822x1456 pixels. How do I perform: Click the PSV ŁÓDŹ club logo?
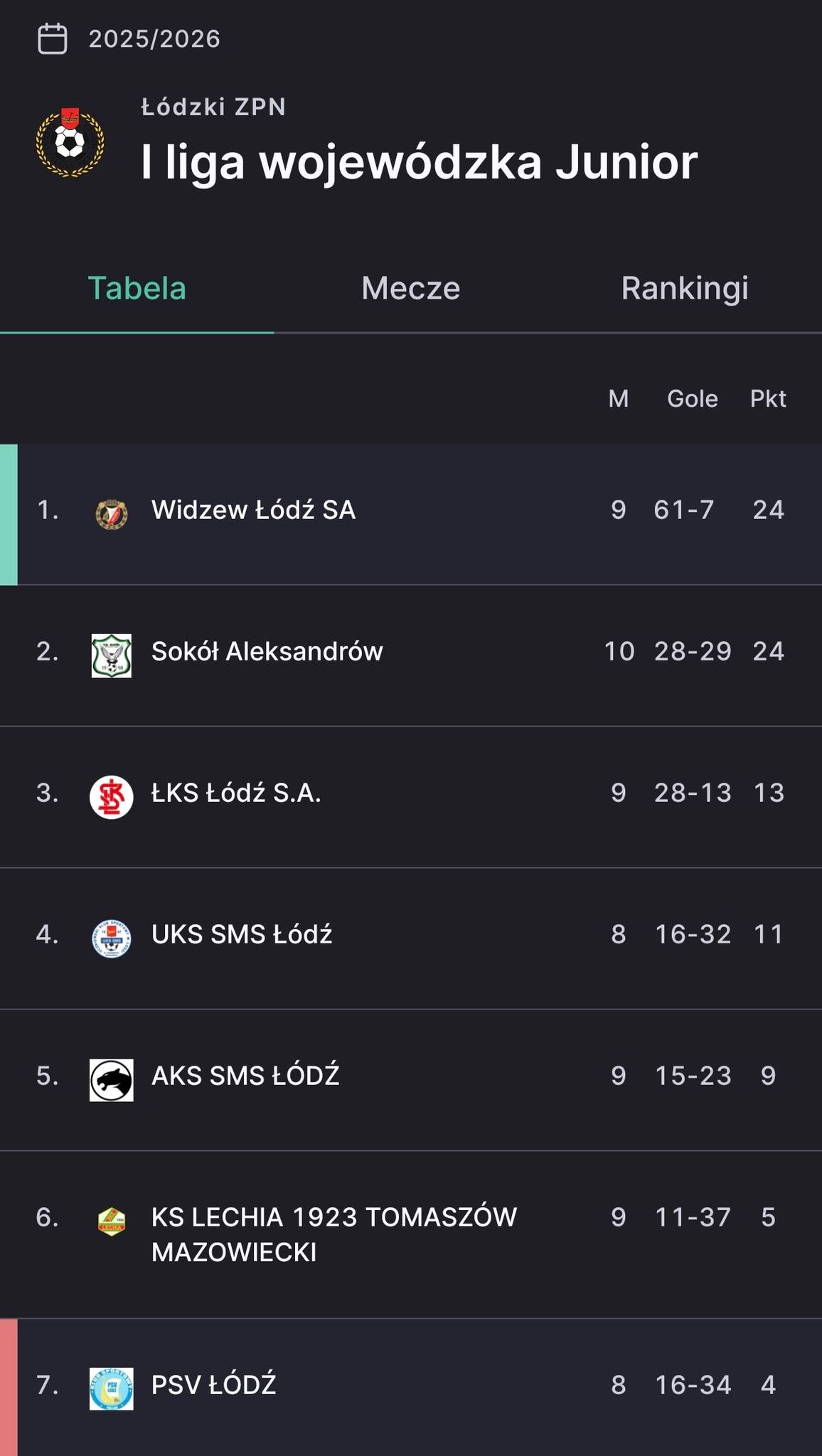tap(112, 1388)
